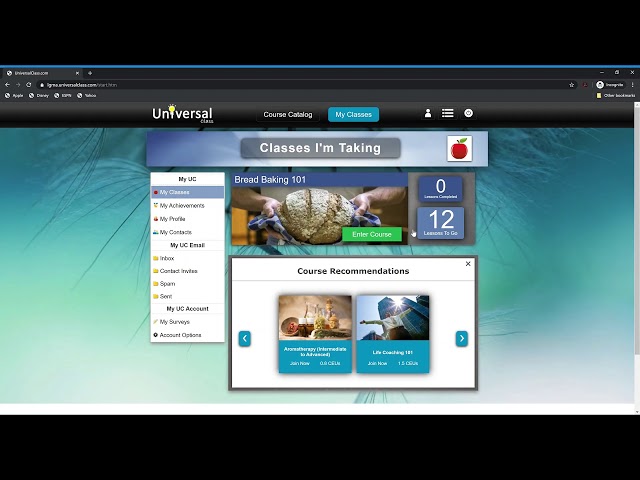Click the page's vertical scrollbar
The width and height of the screenshot is (640, 480).
click(637, 258)
